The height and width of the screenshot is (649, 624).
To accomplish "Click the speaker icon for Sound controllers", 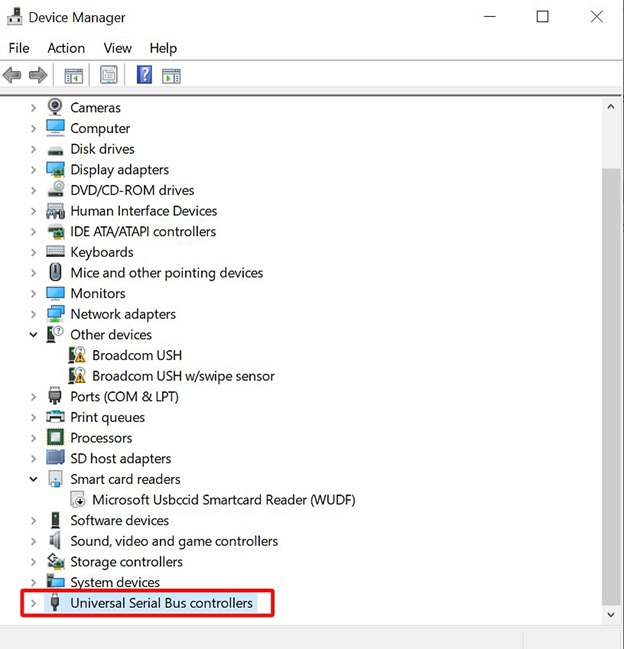I will [x=55, y=541].
